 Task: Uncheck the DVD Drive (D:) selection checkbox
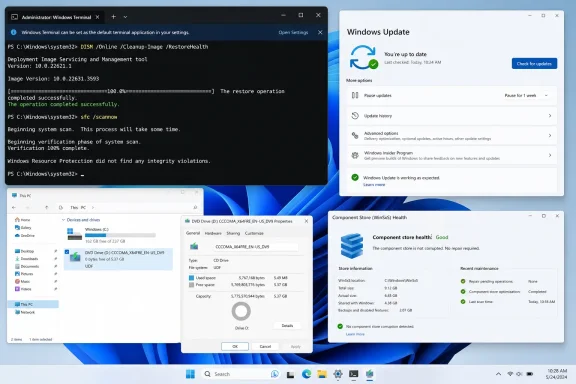pos(66,252)
